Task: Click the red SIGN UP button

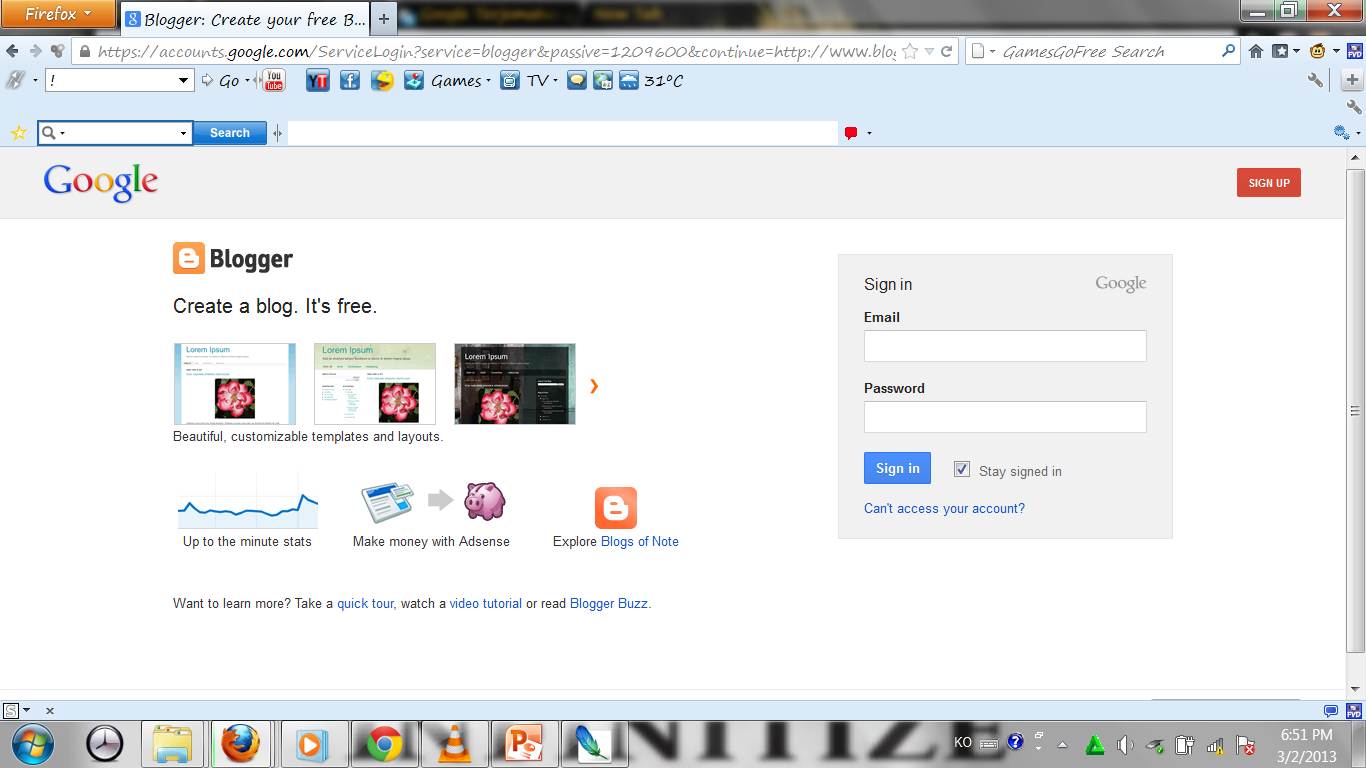Action: pyautogui.click(x=1268, y=182)
